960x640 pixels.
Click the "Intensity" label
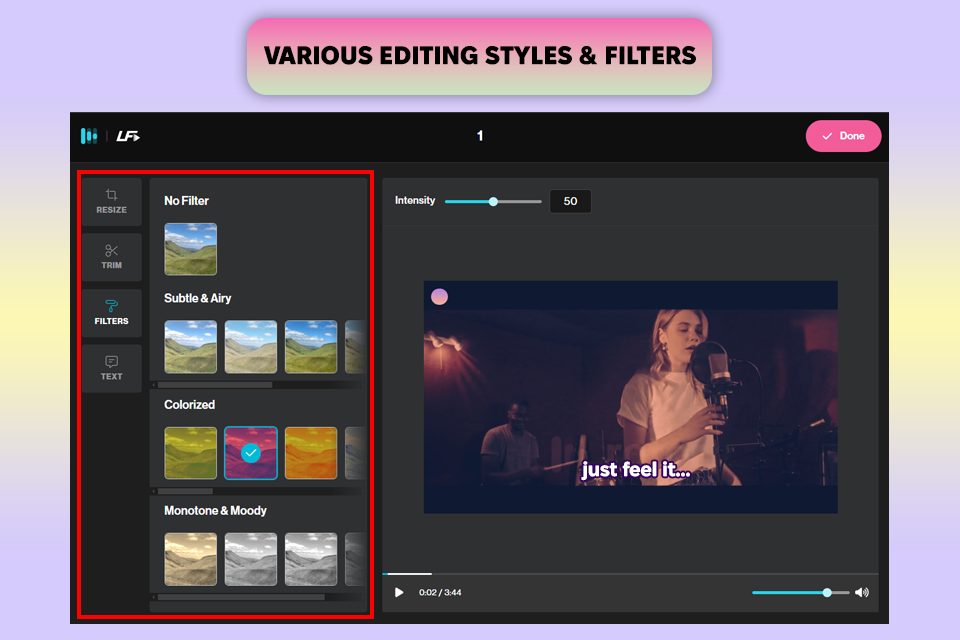point(414,200)
